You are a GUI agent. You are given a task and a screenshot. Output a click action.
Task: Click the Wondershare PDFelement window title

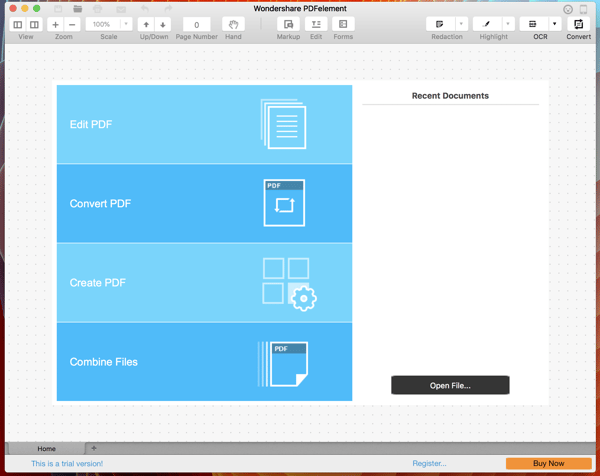tap(300, 8)
